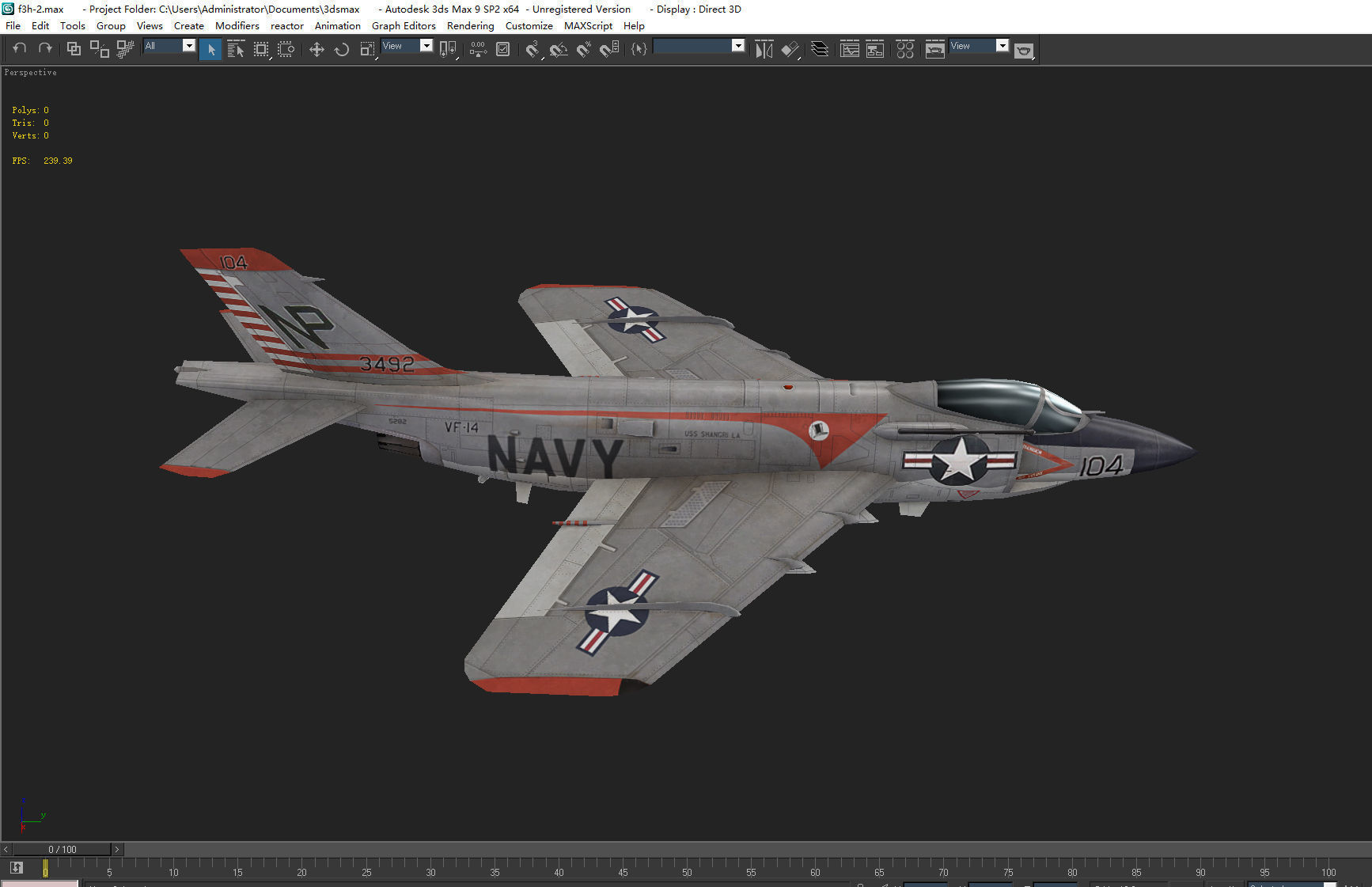Toggle Spinner Snap magnet
Screen dimensions: 1372x887
609,49
